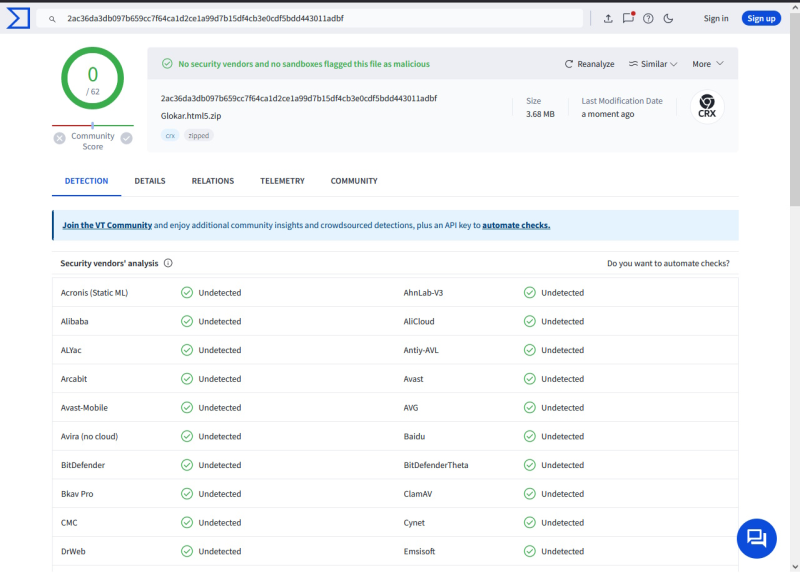This screenshot has height=573, width=800.
Task: Click Baidu undetected check icon
Action: click(530, 436)
